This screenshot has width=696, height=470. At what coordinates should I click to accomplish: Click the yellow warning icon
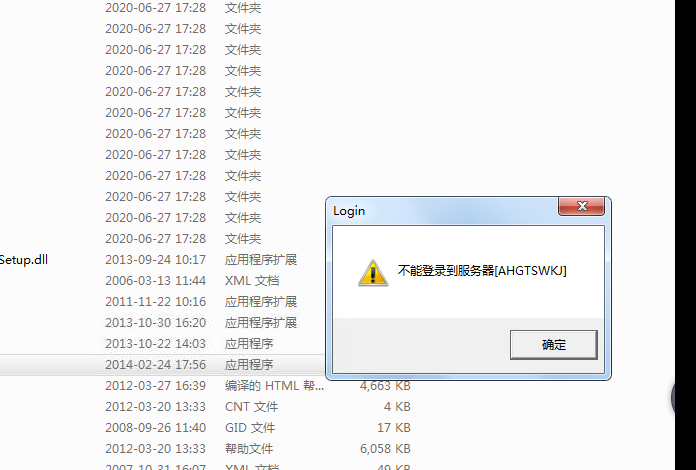click(x=373, y=273)
